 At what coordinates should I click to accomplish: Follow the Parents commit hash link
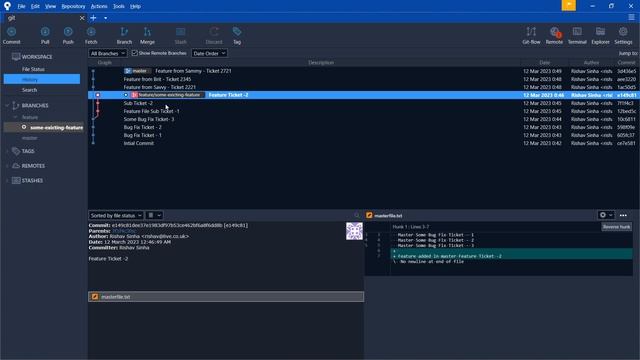(124, 231)
